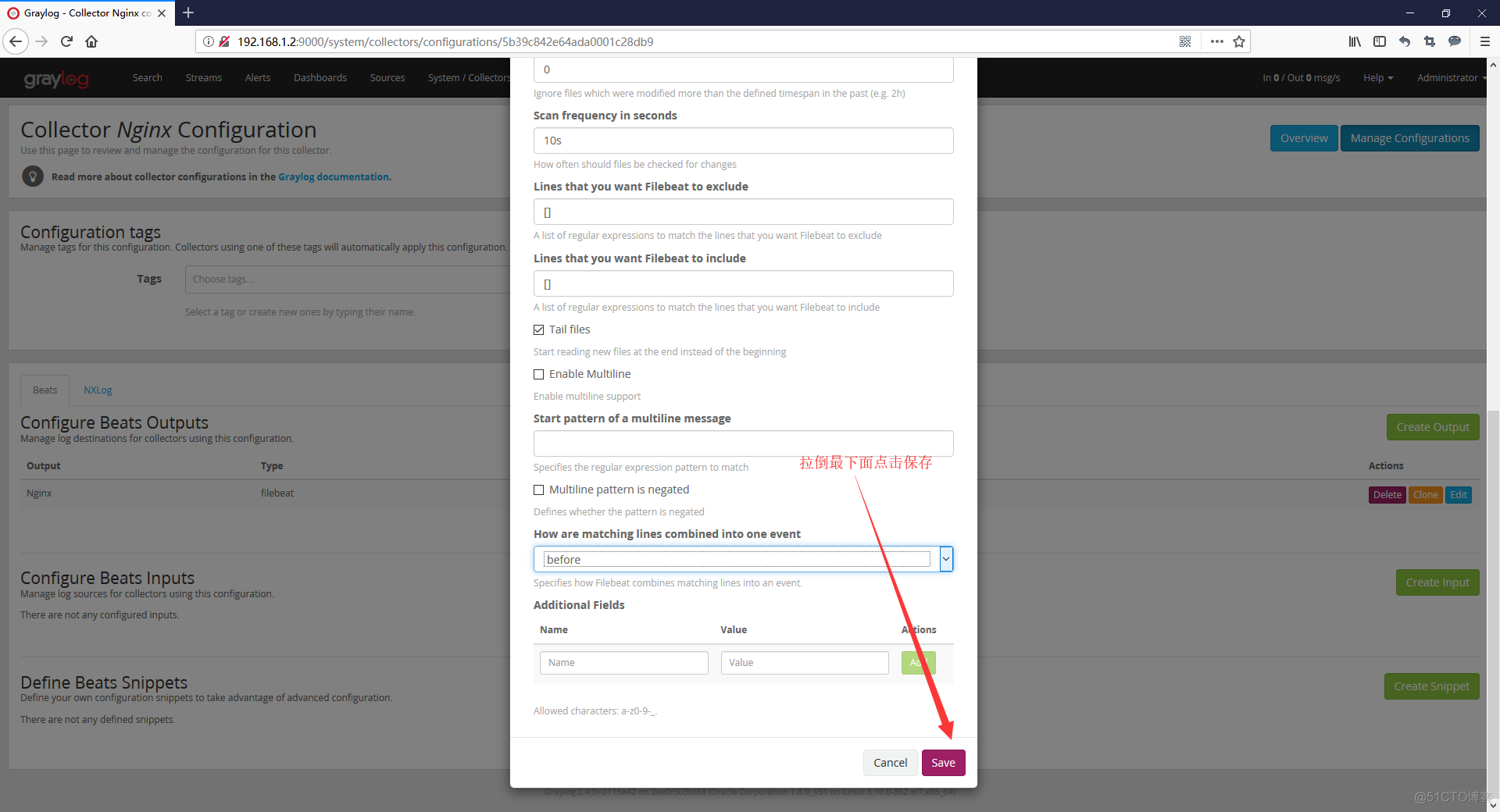Click the Overview button
The height and width of the screenshot is (812, 1500).
[1304, 138]
